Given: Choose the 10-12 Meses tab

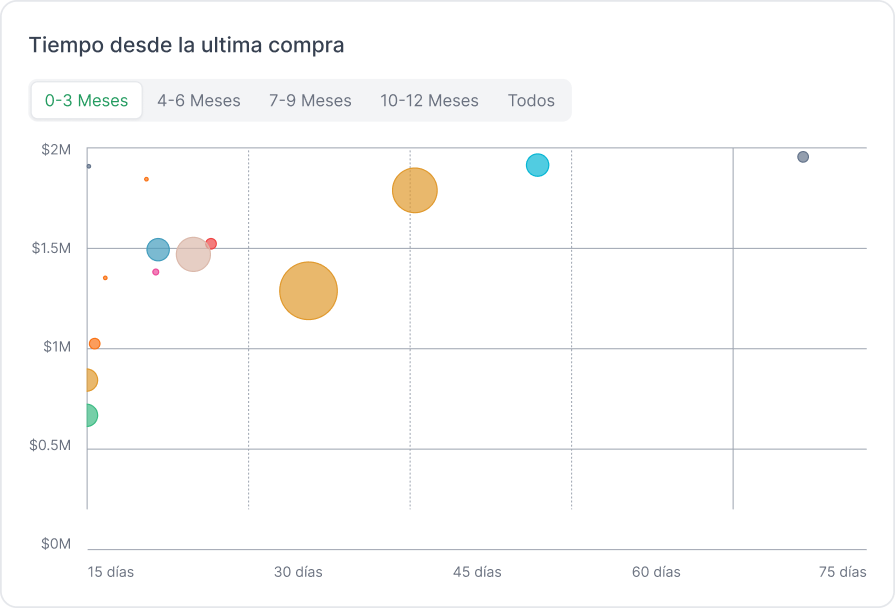Looking at the screenshot, I should tap(429, 101).
